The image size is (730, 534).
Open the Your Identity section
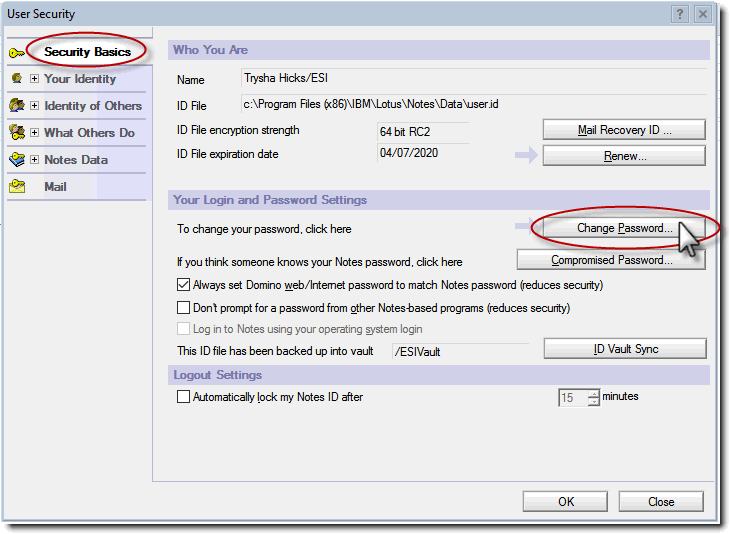(80, 79)
